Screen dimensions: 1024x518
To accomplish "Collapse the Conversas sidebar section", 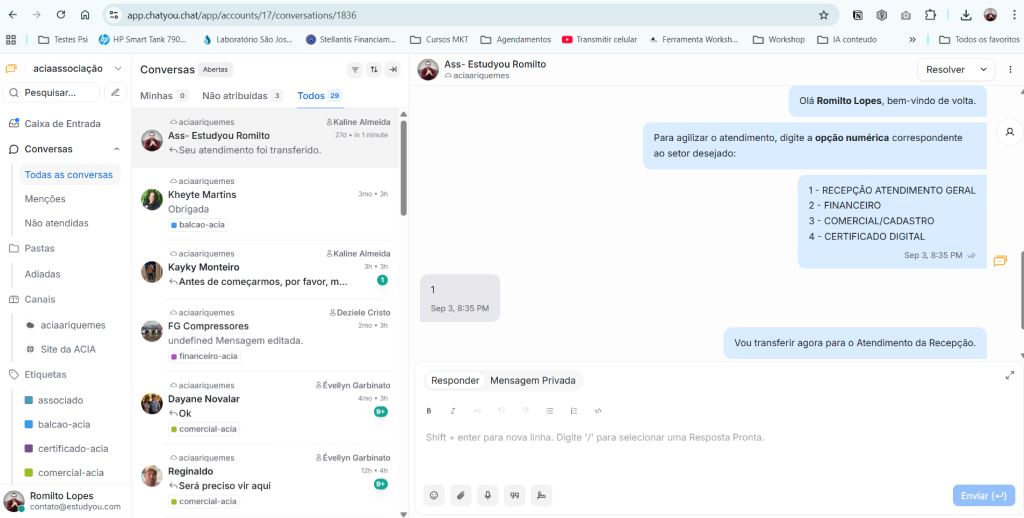I will point(117,149).
